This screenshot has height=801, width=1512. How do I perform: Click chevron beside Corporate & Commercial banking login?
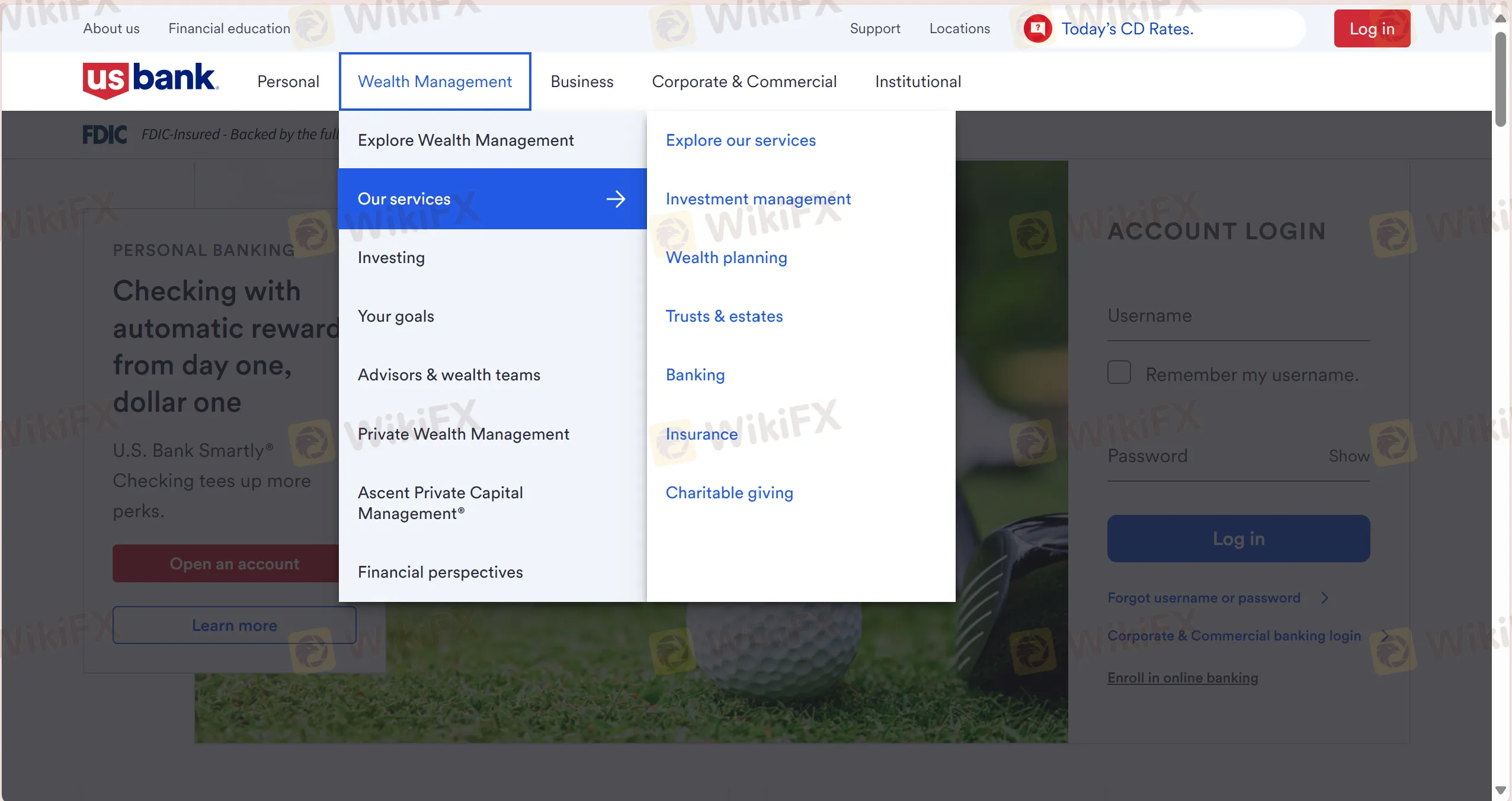pyautogui.click(x=1385, y=636)
